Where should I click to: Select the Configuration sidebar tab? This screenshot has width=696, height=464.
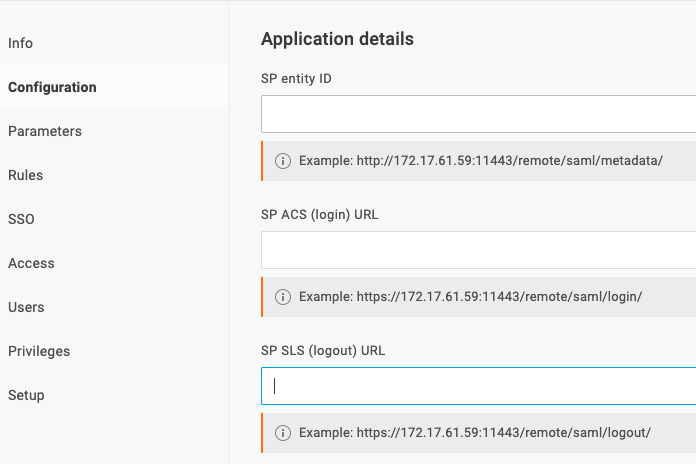(52, 87)
